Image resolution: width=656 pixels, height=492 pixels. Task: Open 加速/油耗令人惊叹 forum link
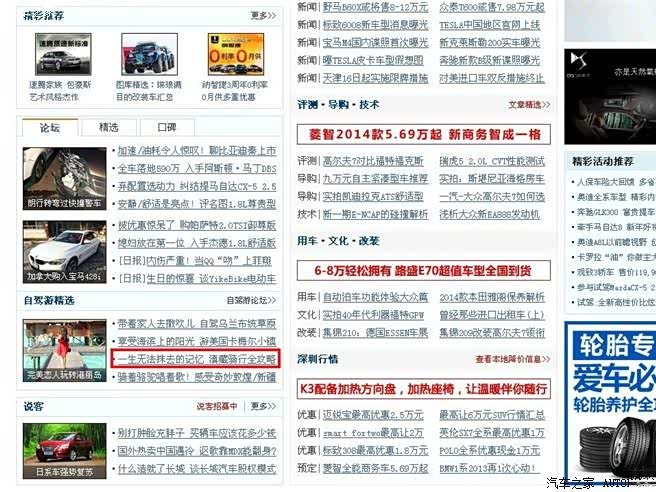(197, 151)
